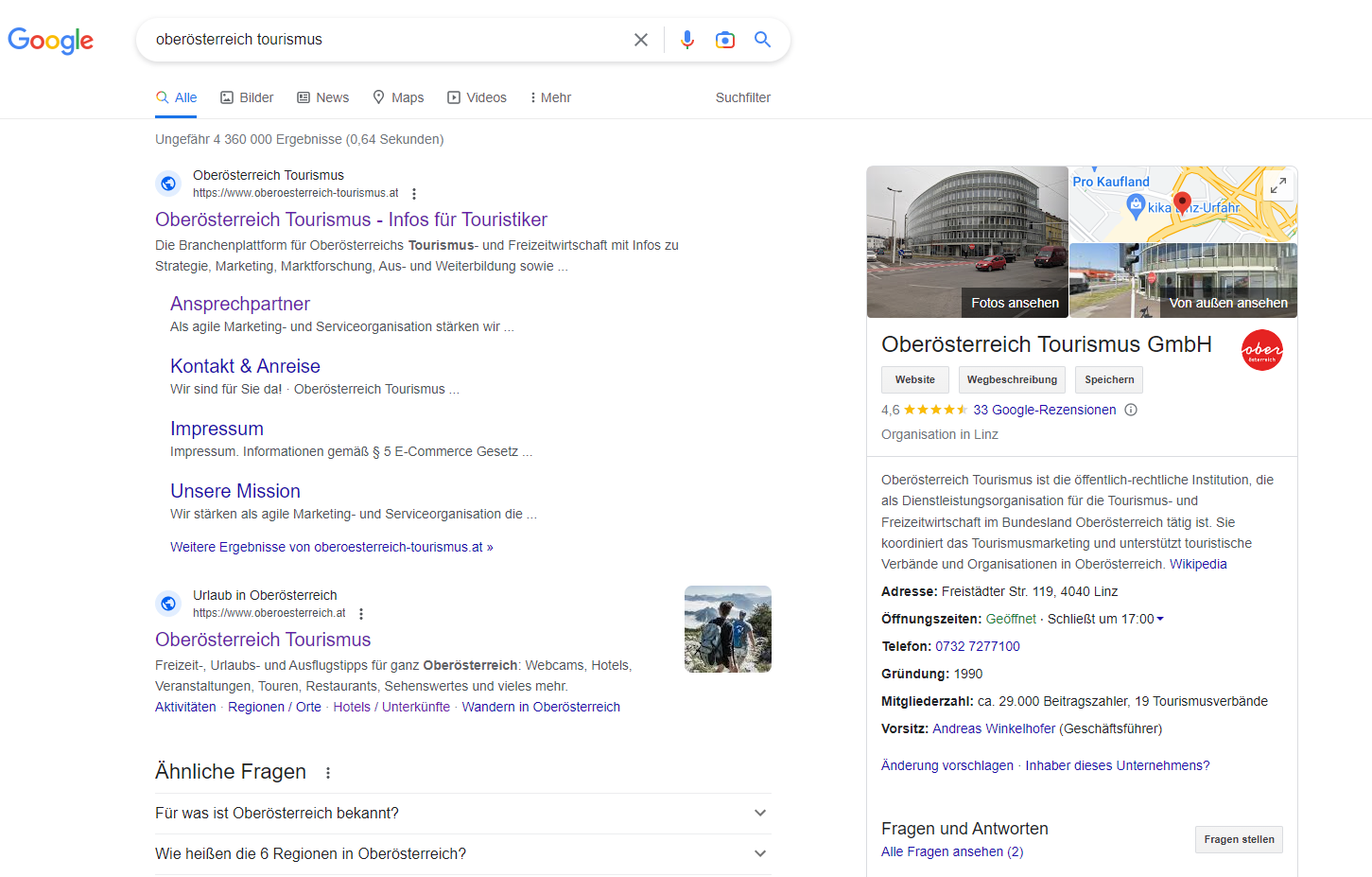Open the Wikipedia link in description
This screenshot has height=877, width=1372.
(1198, 564)
